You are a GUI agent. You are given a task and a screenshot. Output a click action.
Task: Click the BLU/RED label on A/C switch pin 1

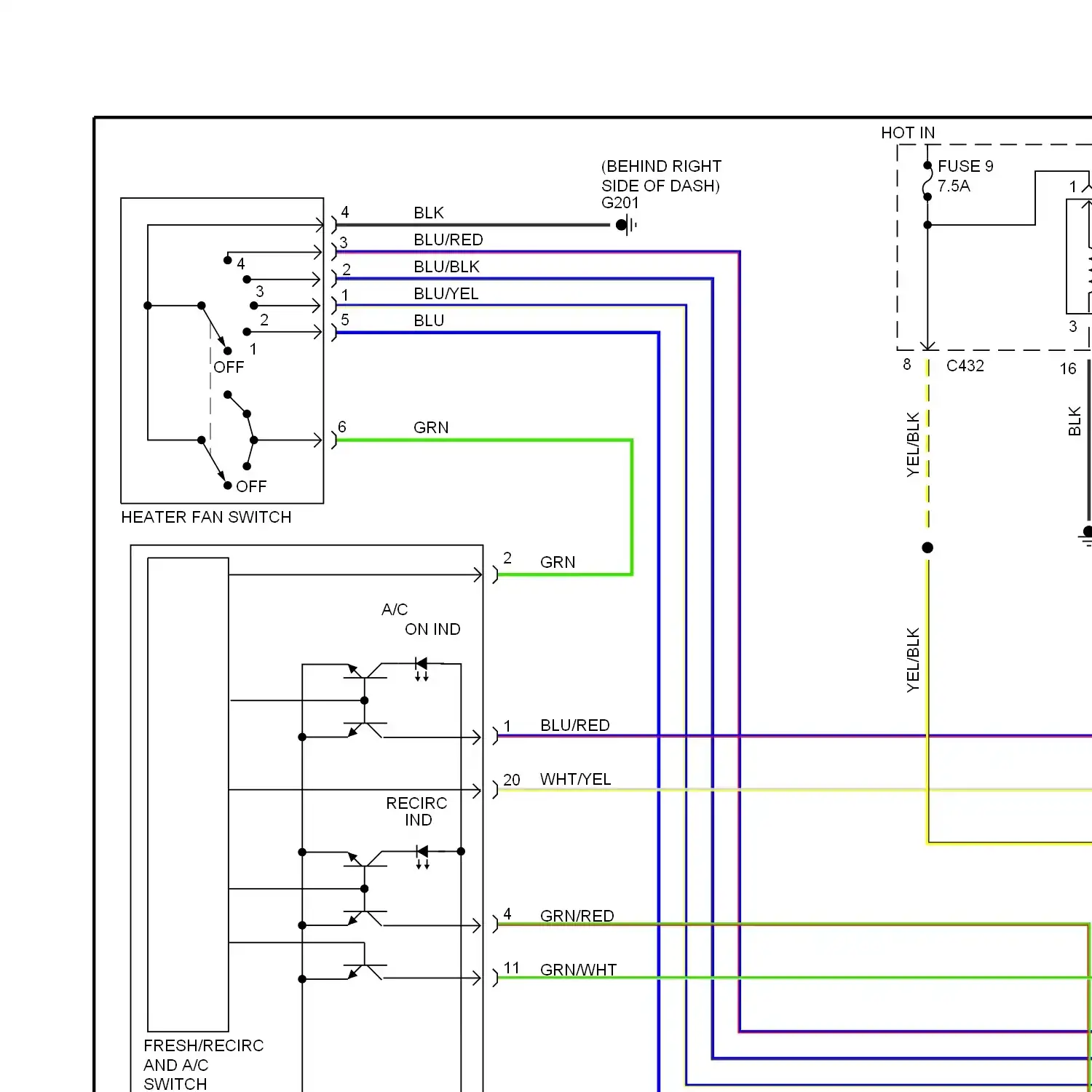point(575,725)
